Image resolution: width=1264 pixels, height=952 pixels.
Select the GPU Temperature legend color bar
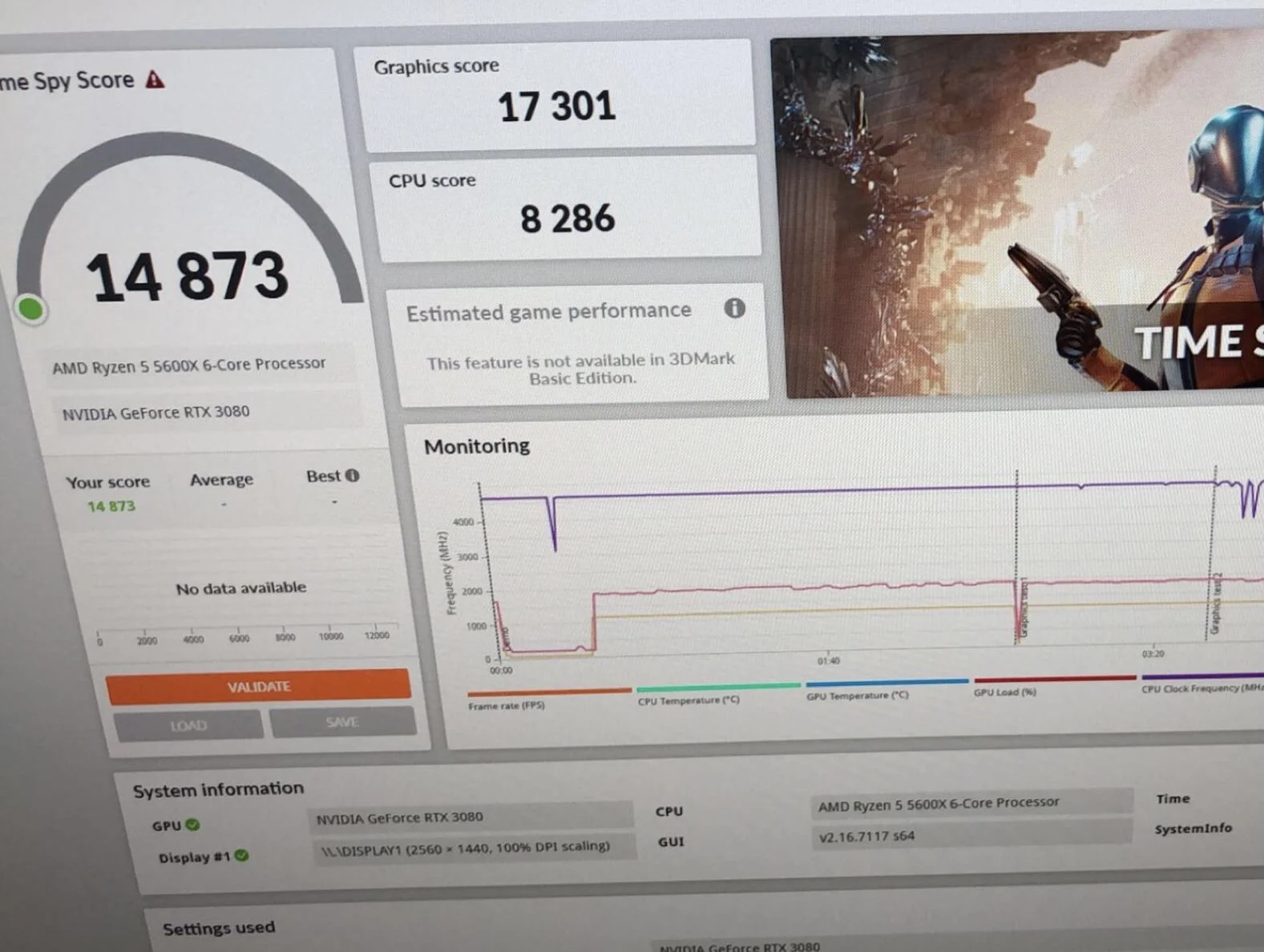887,683
